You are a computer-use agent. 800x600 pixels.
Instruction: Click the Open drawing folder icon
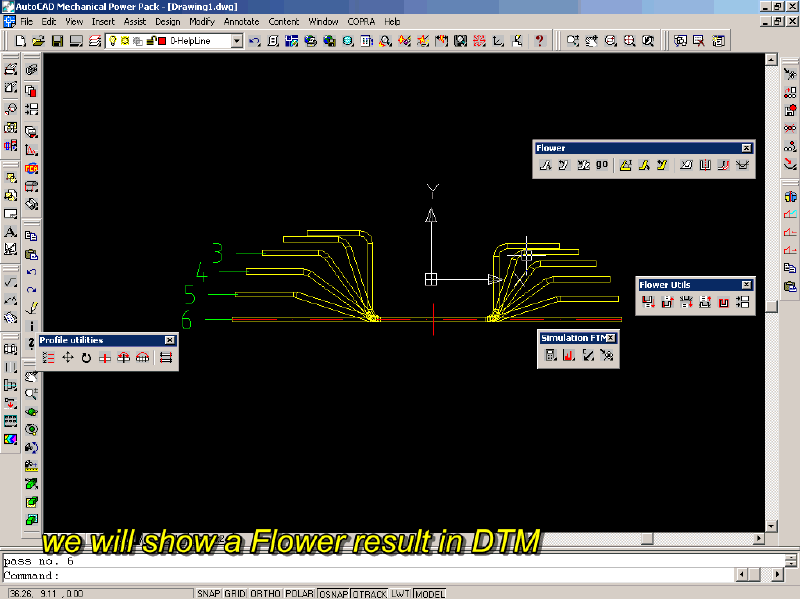pyautogui.click(x=39, y=41)
